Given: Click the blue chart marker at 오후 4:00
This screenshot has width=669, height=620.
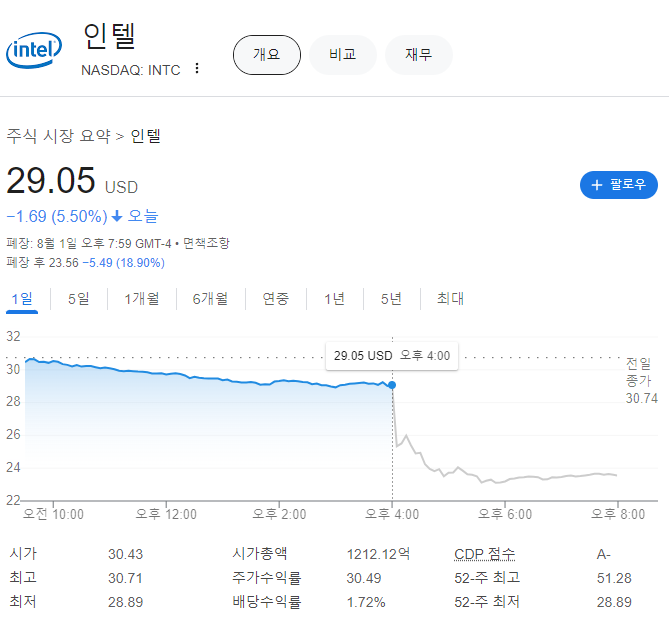Looking at the screenshot, I should (392, 385).
